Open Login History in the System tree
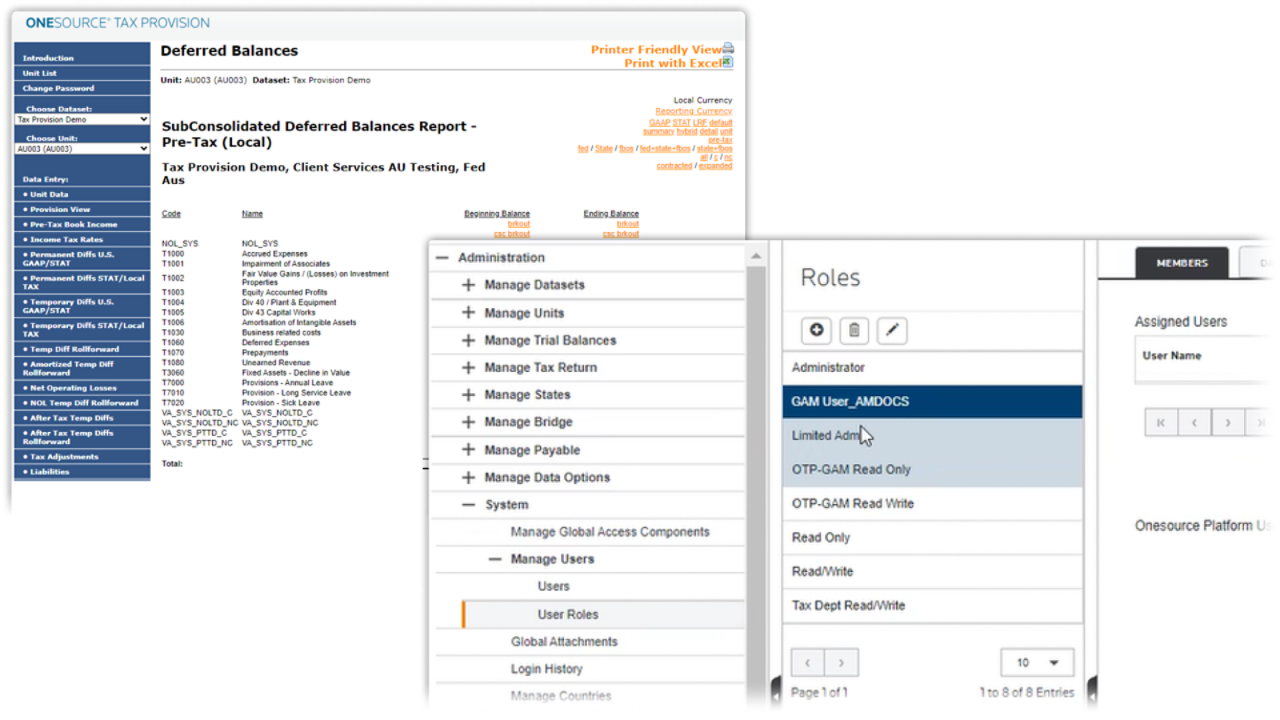The image size is (1280, 720). [546, 669]
